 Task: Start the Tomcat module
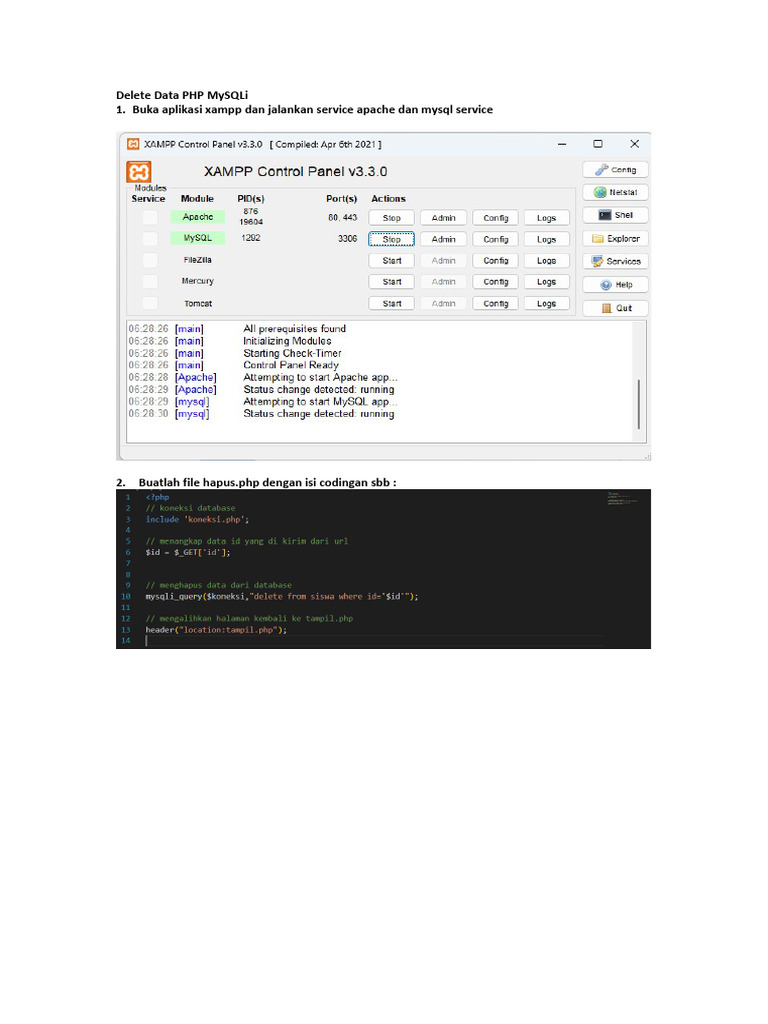coord(391,304)
